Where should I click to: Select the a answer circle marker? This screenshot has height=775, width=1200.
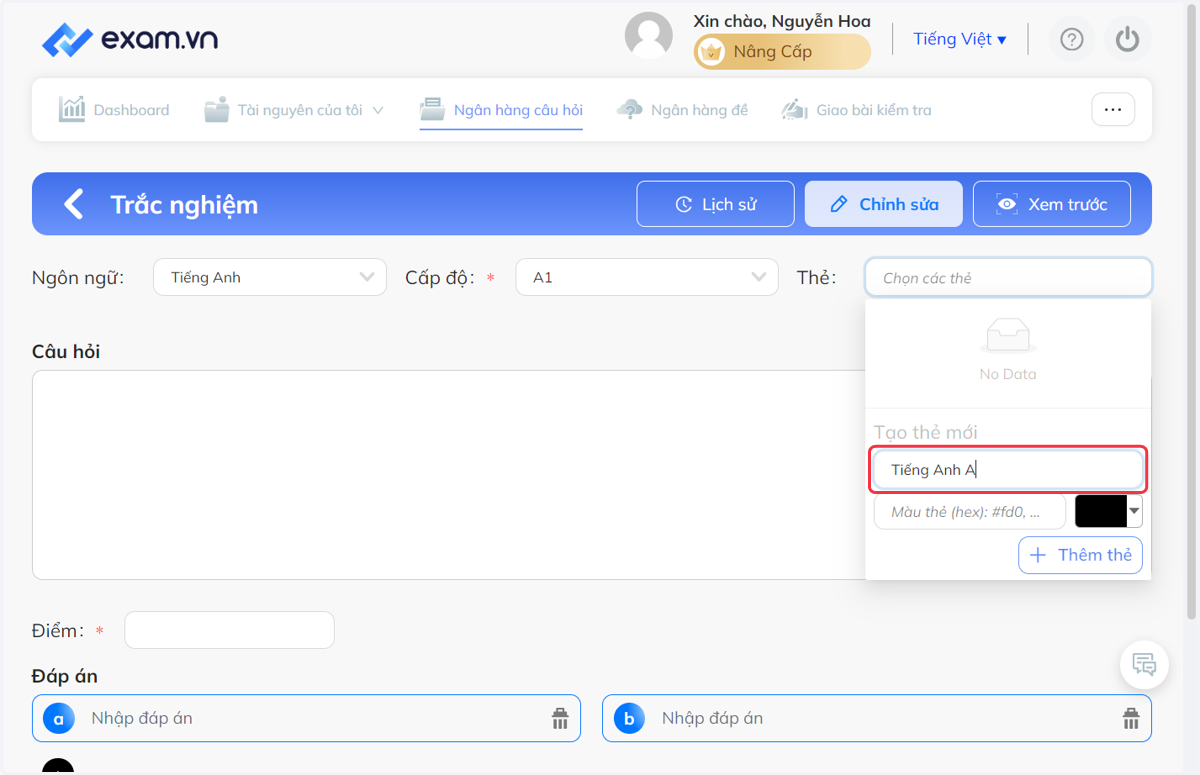pyautogui.click(x=58, y=718)
